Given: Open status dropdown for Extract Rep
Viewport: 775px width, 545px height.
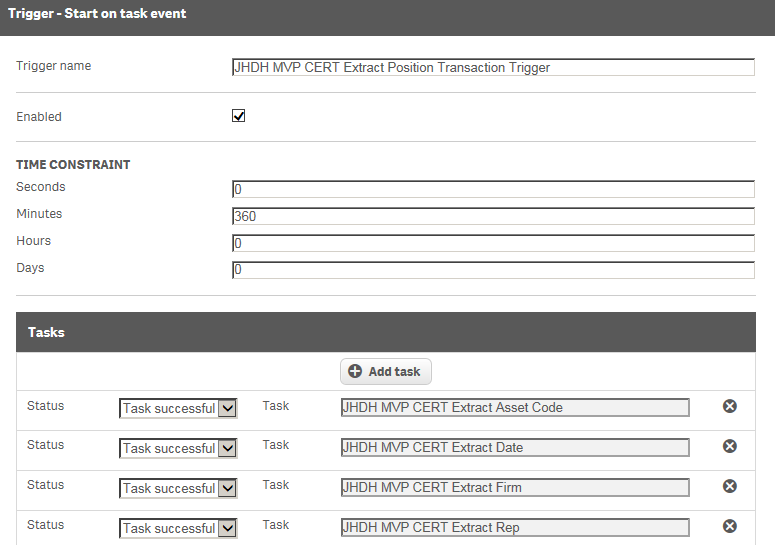Looking at the screenshot, I should click(x=178, y=528).
